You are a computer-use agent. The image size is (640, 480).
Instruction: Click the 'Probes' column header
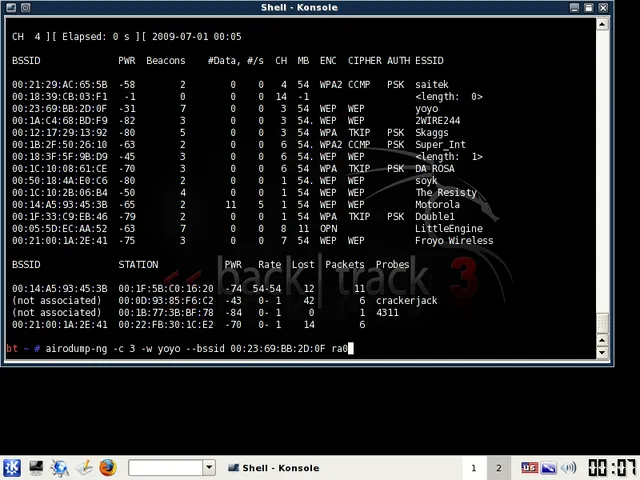coord(393,264)
